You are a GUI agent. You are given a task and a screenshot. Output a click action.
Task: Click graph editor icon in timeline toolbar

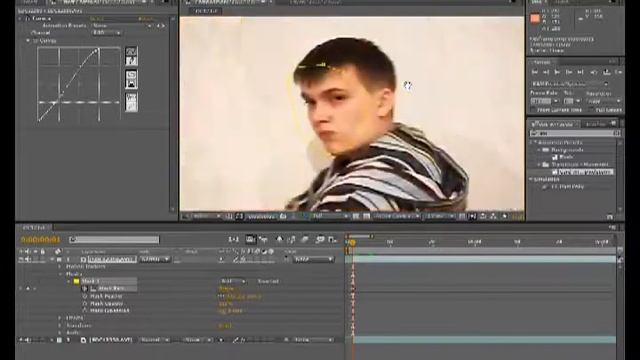tap(333, 240)
